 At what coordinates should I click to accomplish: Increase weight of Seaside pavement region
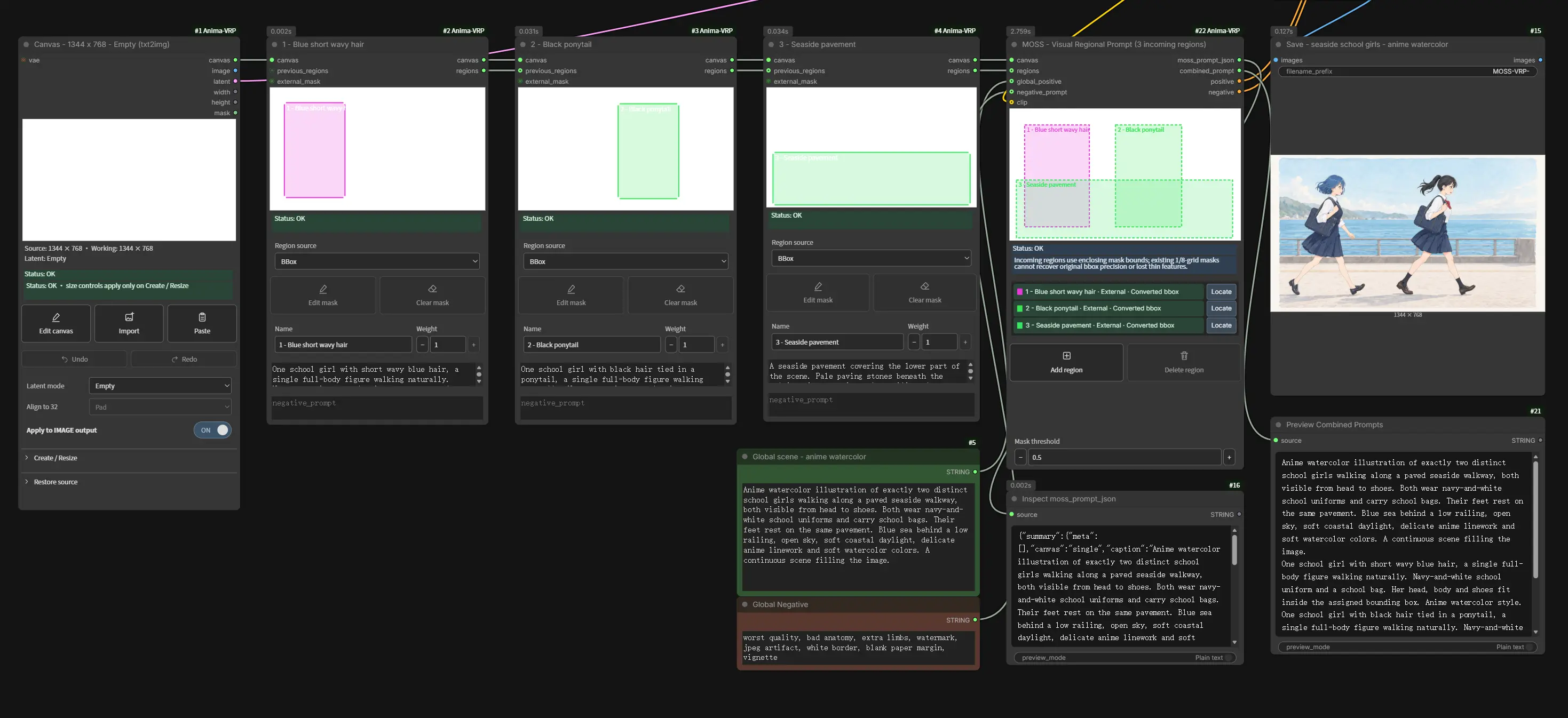(965, 342)
